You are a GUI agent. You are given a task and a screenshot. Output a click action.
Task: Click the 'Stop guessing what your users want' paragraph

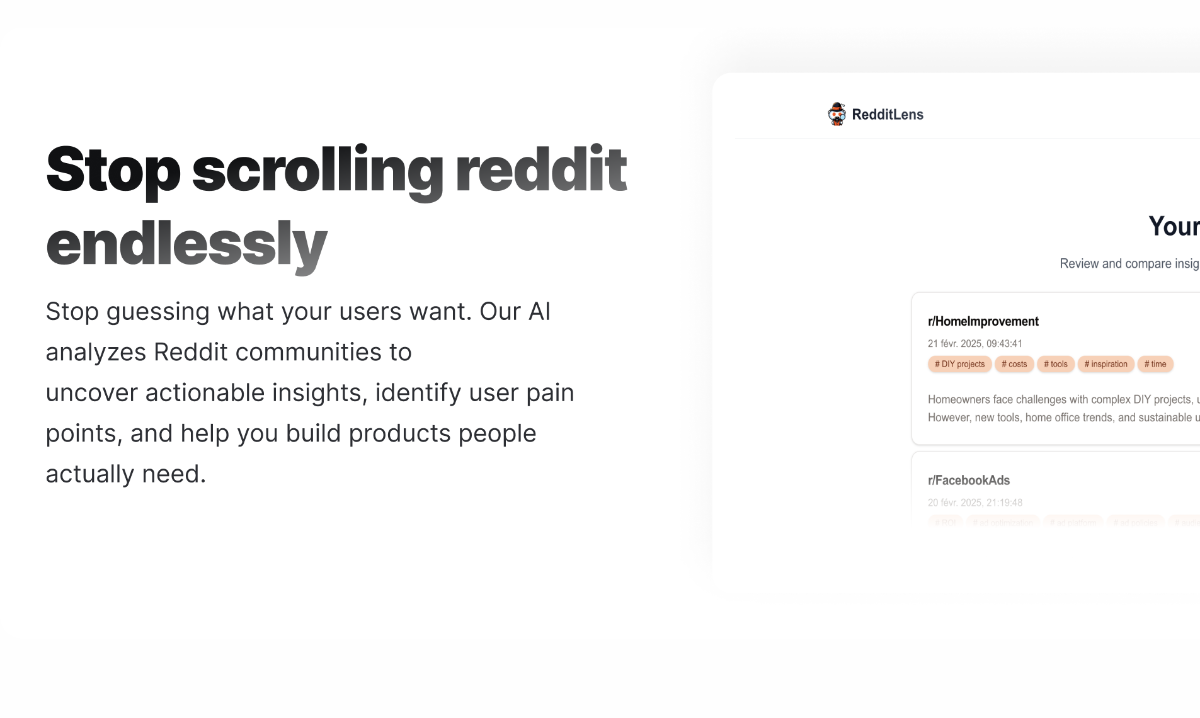[x=310, y=392]
